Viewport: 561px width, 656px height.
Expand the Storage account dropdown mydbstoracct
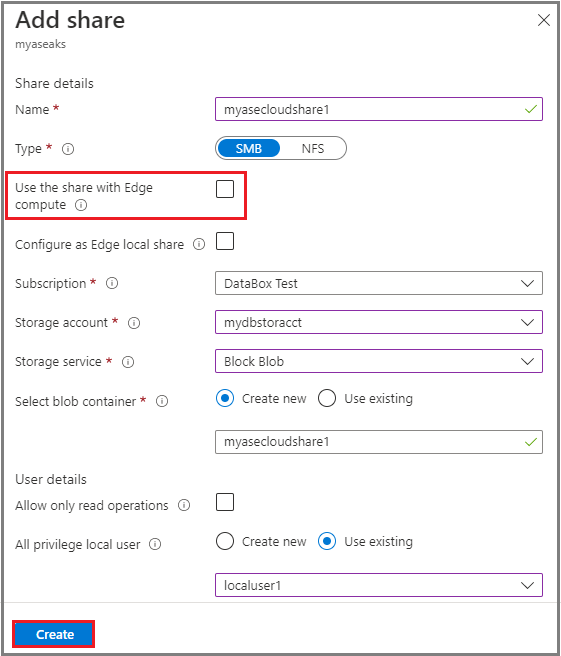click(x=379, y=322)
